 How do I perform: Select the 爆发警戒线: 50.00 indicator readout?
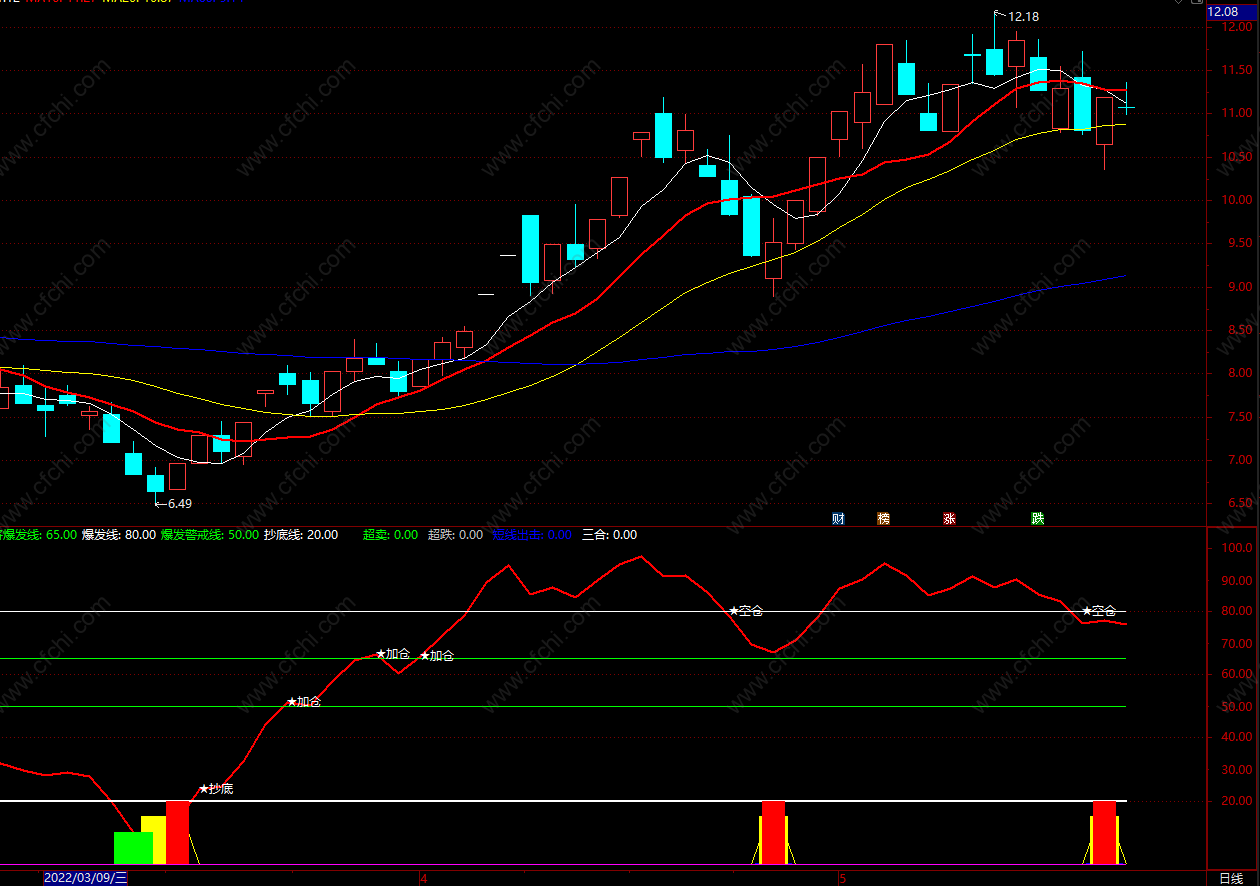pyautogui.click(x=210, y=535)
